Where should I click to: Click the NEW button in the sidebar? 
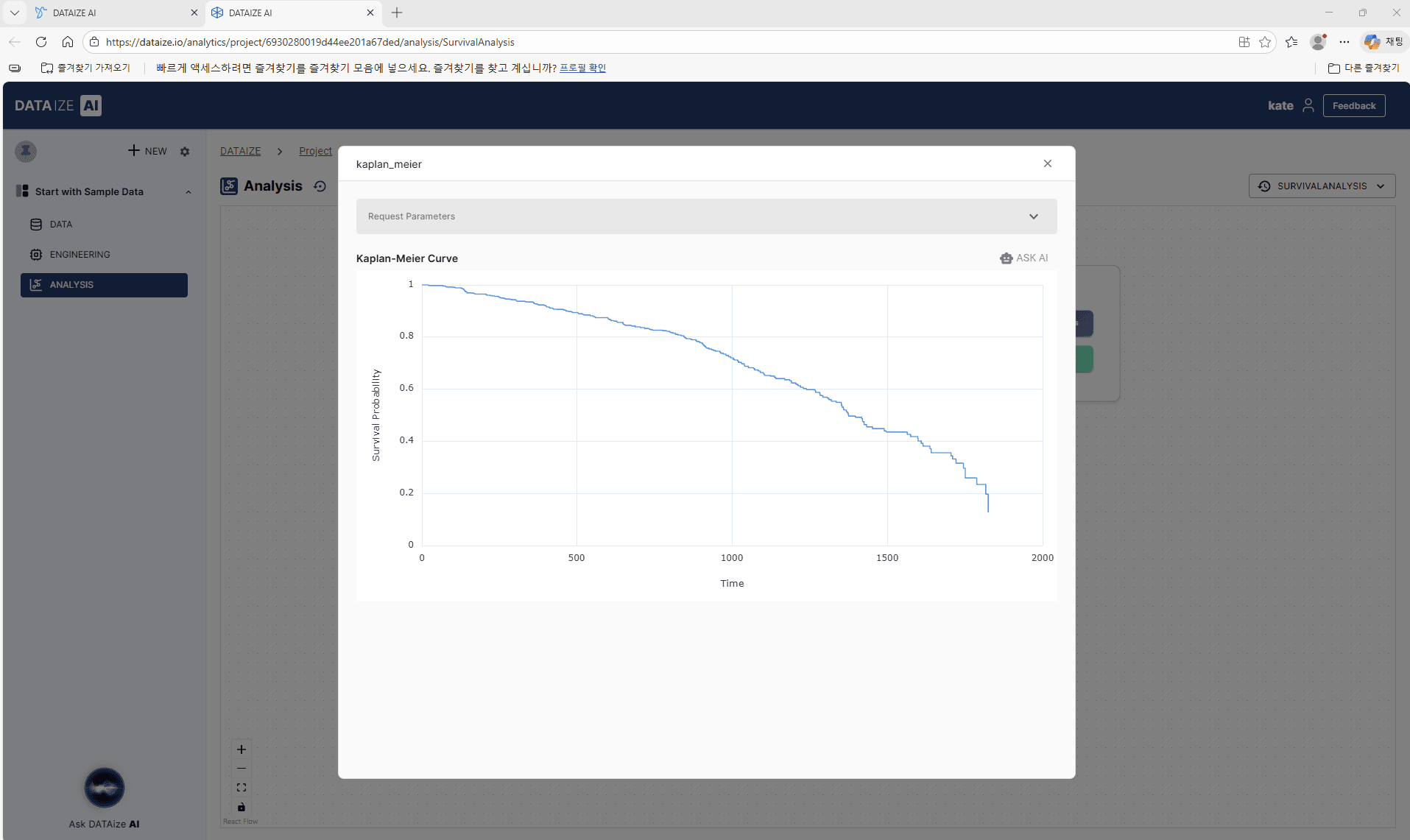click(147, 151)
